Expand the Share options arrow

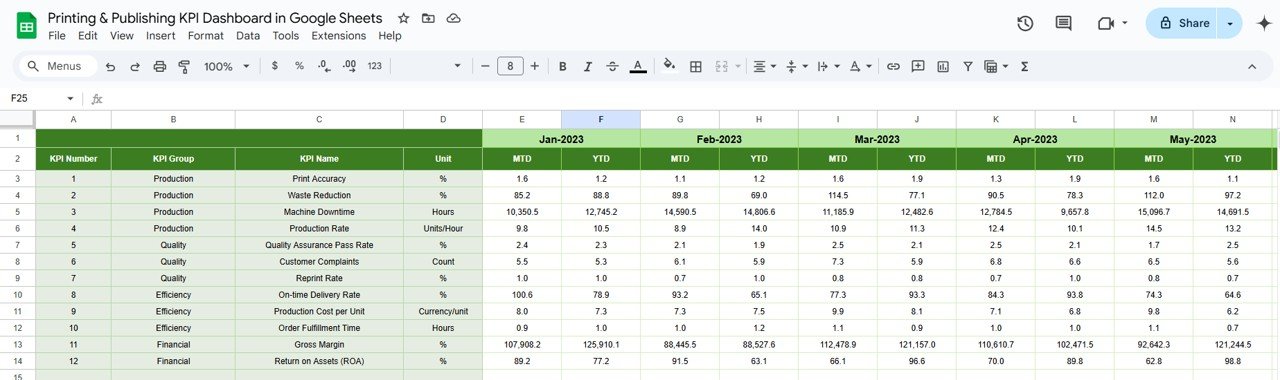point(1230,23)
